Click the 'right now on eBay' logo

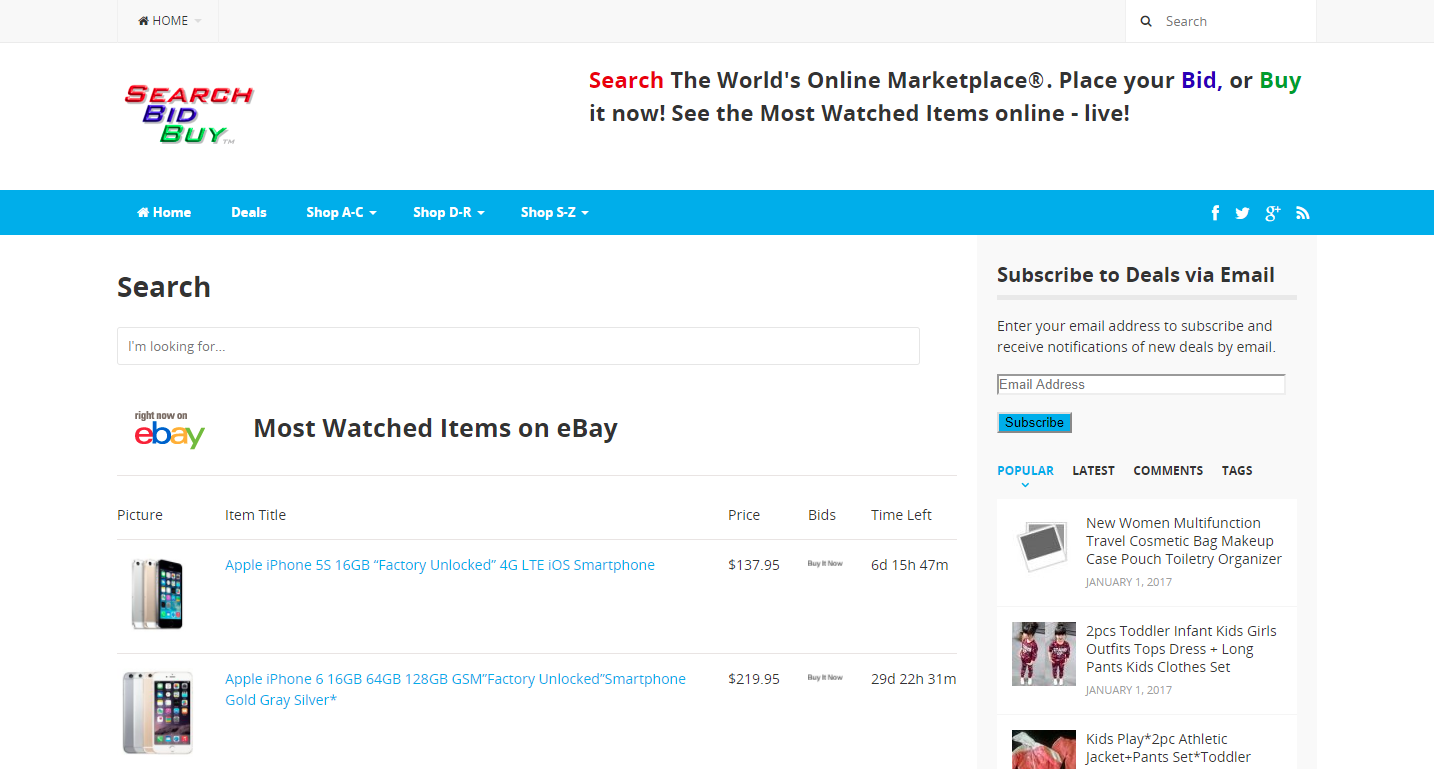coord(169,430)
